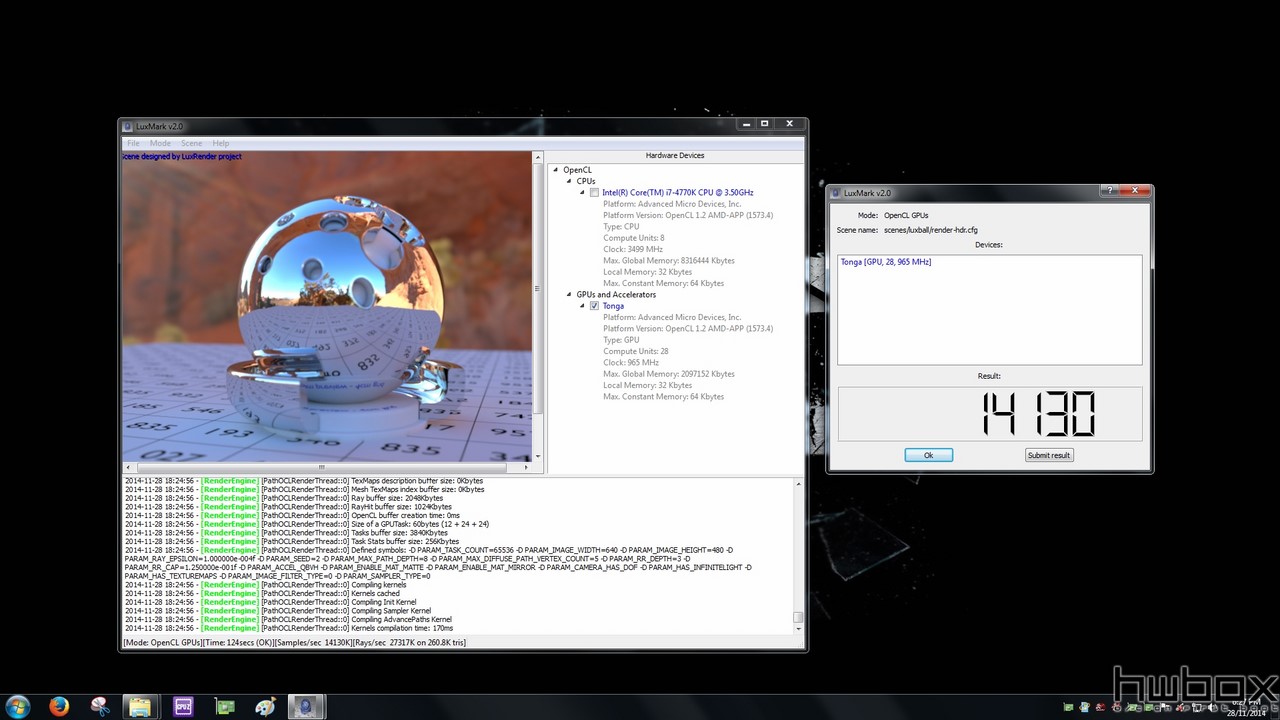Select the CPUs tree label

(586, 181)
